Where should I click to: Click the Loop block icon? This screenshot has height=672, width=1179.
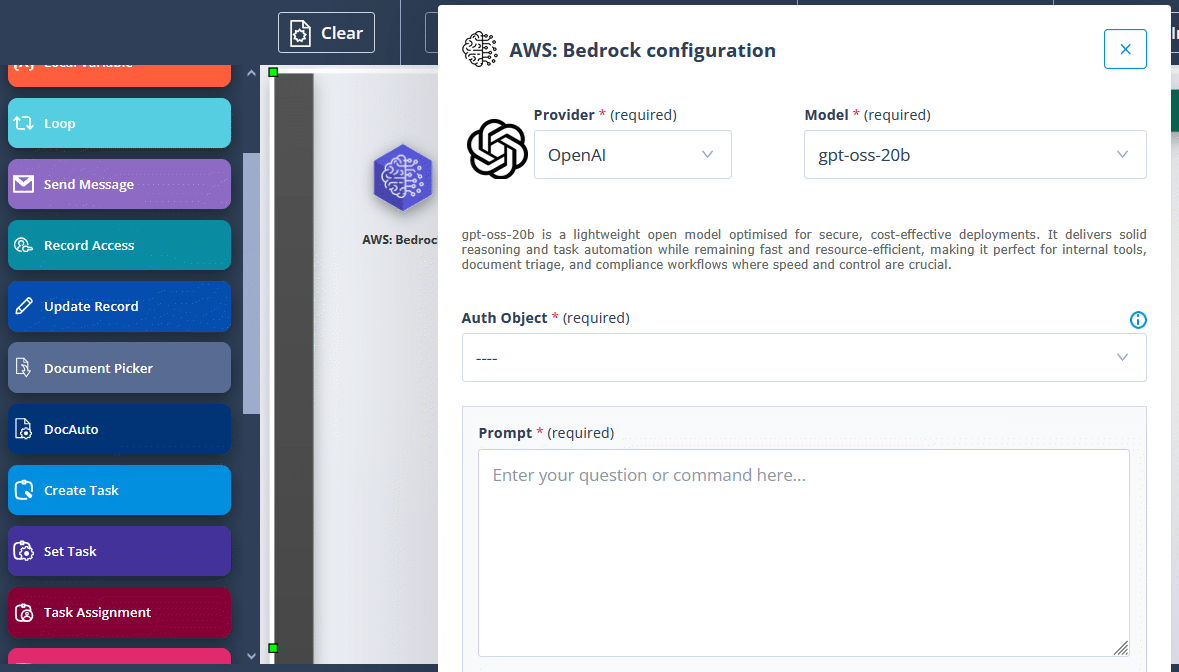pos(23,123)
